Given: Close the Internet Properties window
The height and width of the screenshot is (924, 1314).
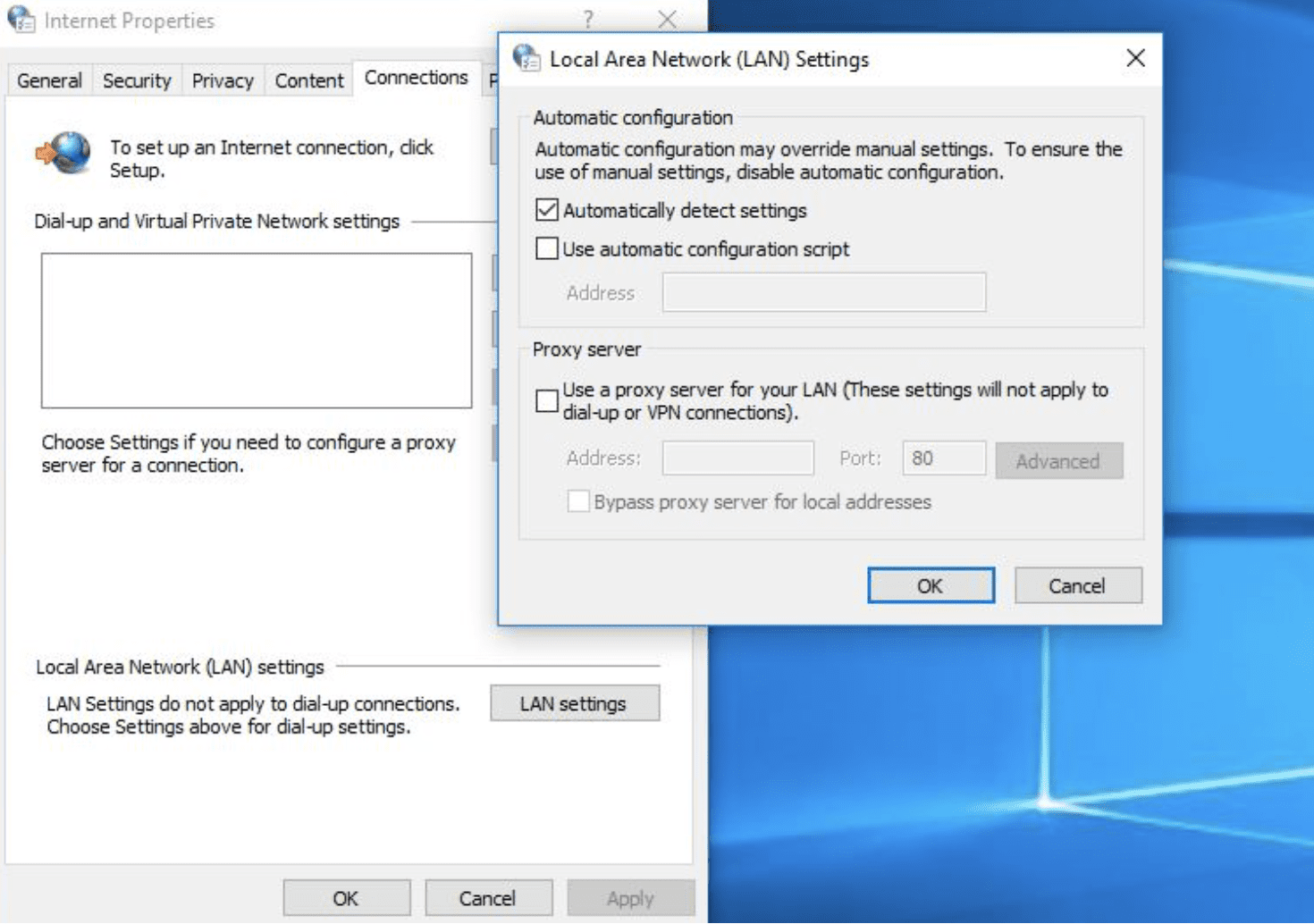Looking at the screenshot, I should click(x=667, y=20).
